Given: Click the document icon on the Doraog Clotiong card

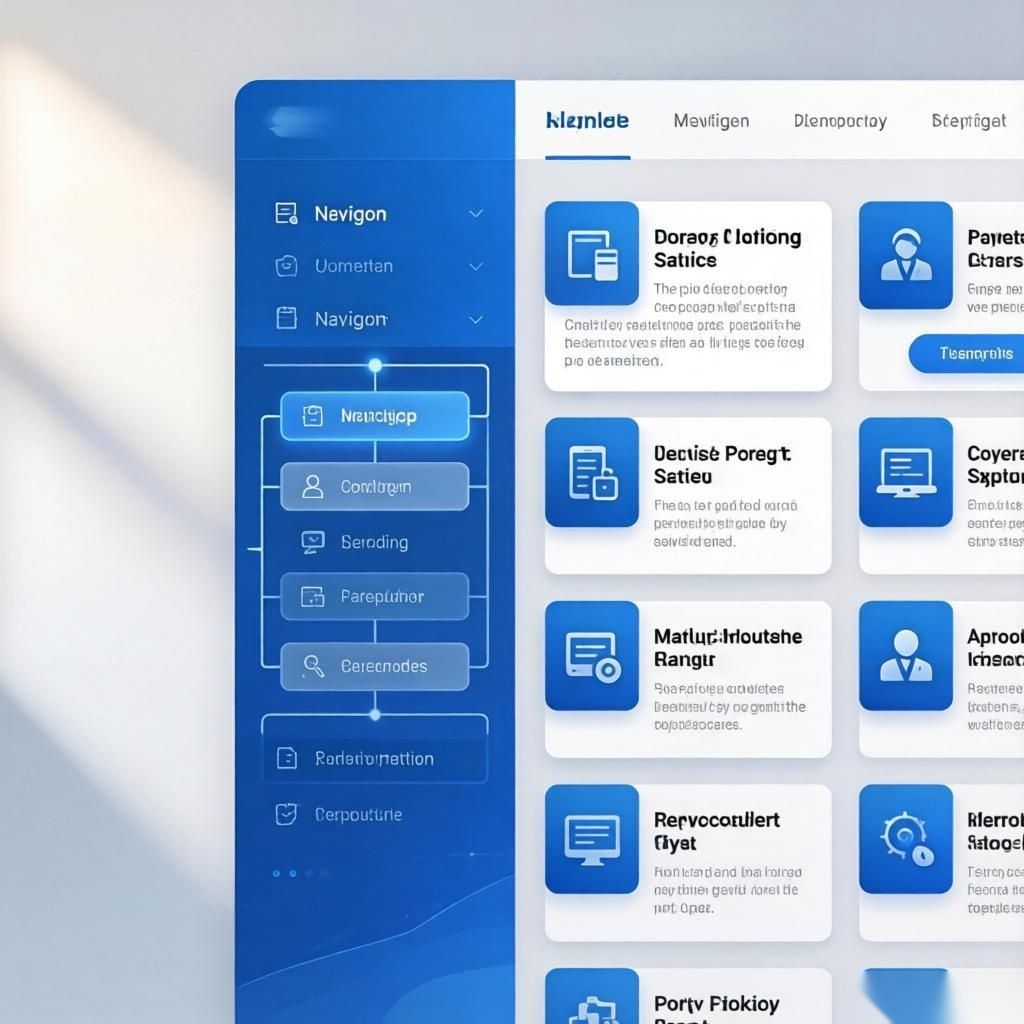Looking at the screenshot, I should pyautogui.click(x=592, y=254).
